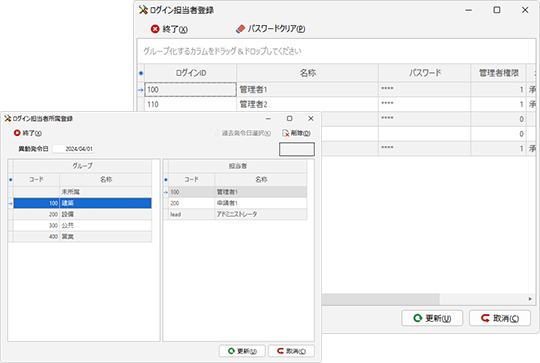This screenshot has height=363, width=540.
Task: Click 名称 header in グループ grid
Action: [106, 179]
